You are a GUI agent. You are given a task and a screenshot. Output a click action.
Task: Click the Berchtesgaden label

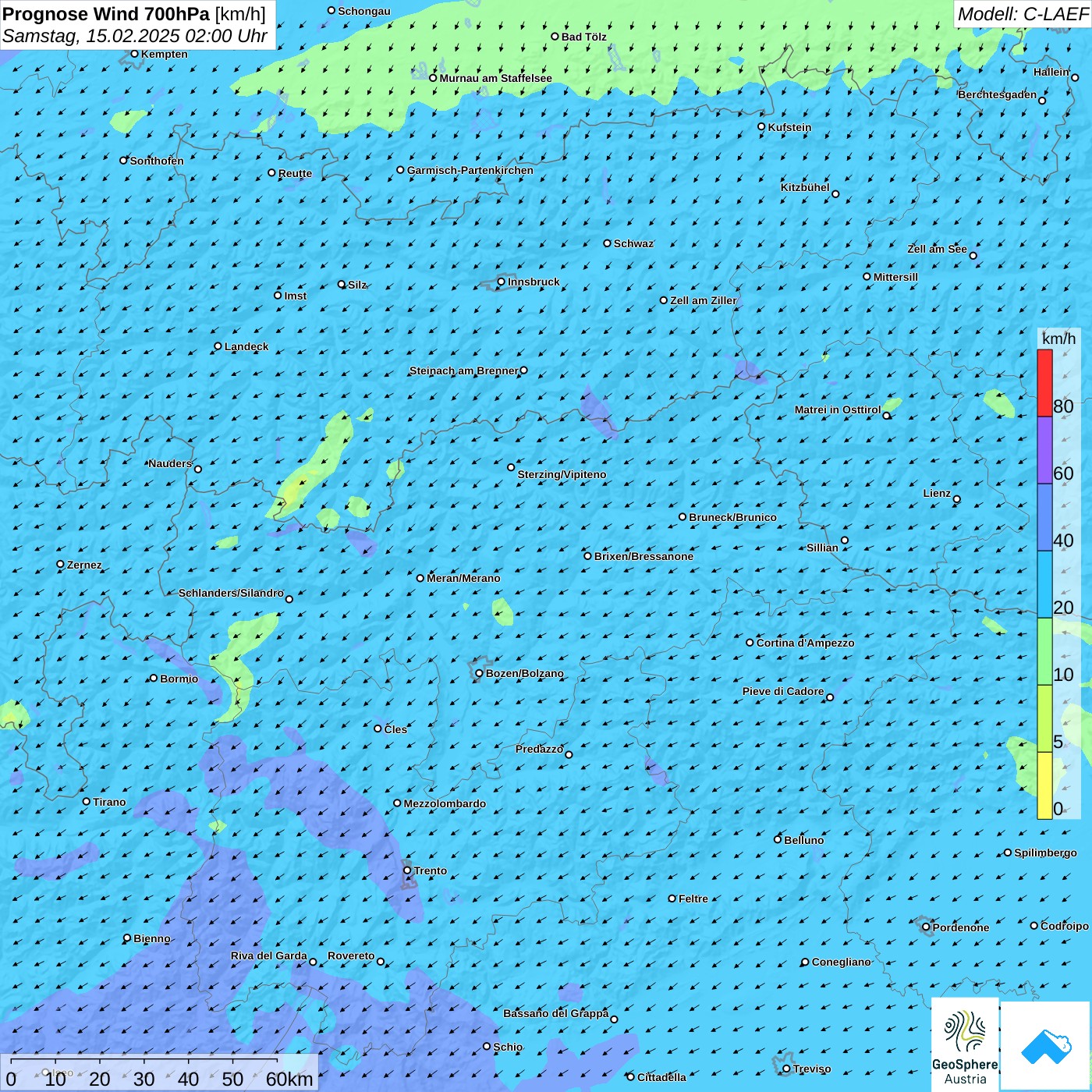(998, 94)
